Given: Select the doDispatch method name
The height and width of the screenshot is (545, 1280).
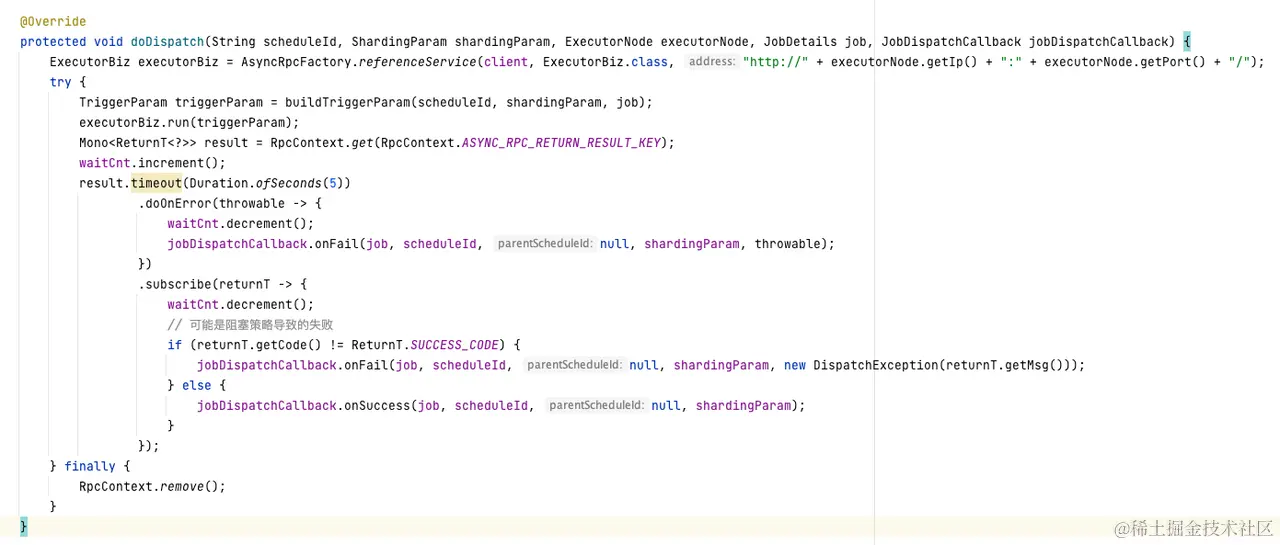Looking at the screenshot, I should click(168, 41).
